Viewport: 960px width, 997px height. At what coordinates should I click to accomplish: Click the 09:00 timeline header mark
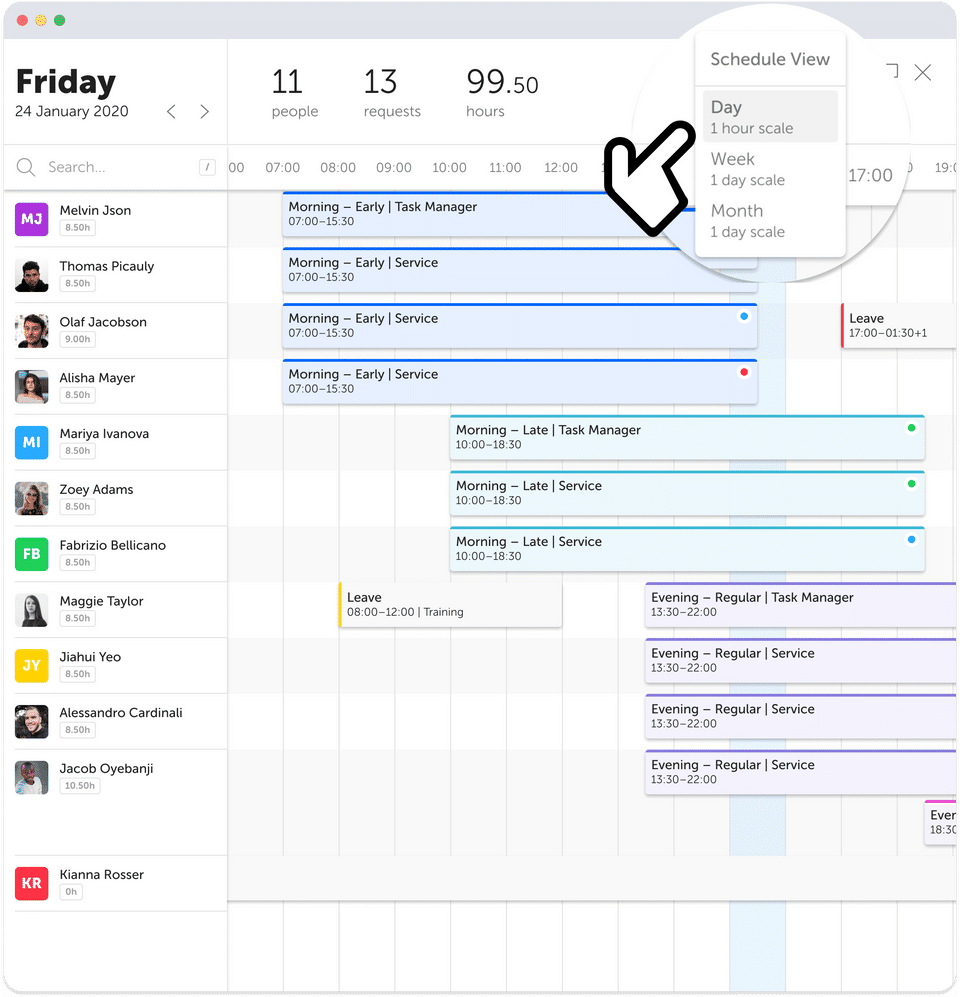click(x=393, y=168)
